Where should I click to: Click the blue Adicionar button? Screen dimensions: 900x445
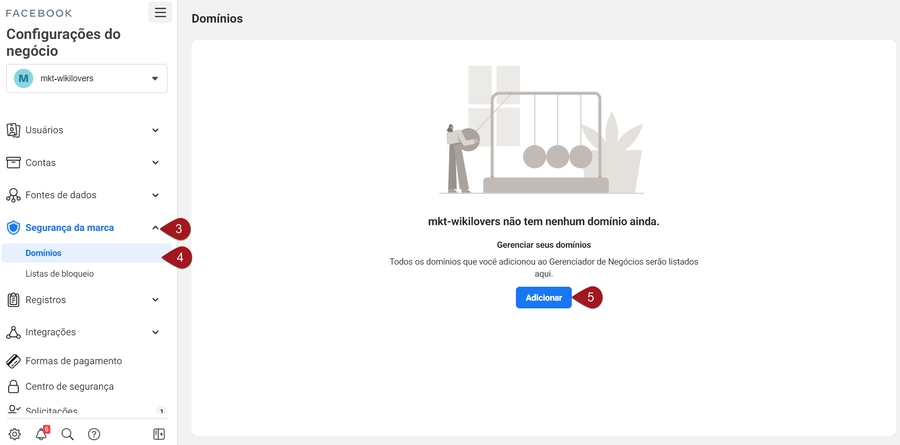pyautogui.click(x=543, y=298)
